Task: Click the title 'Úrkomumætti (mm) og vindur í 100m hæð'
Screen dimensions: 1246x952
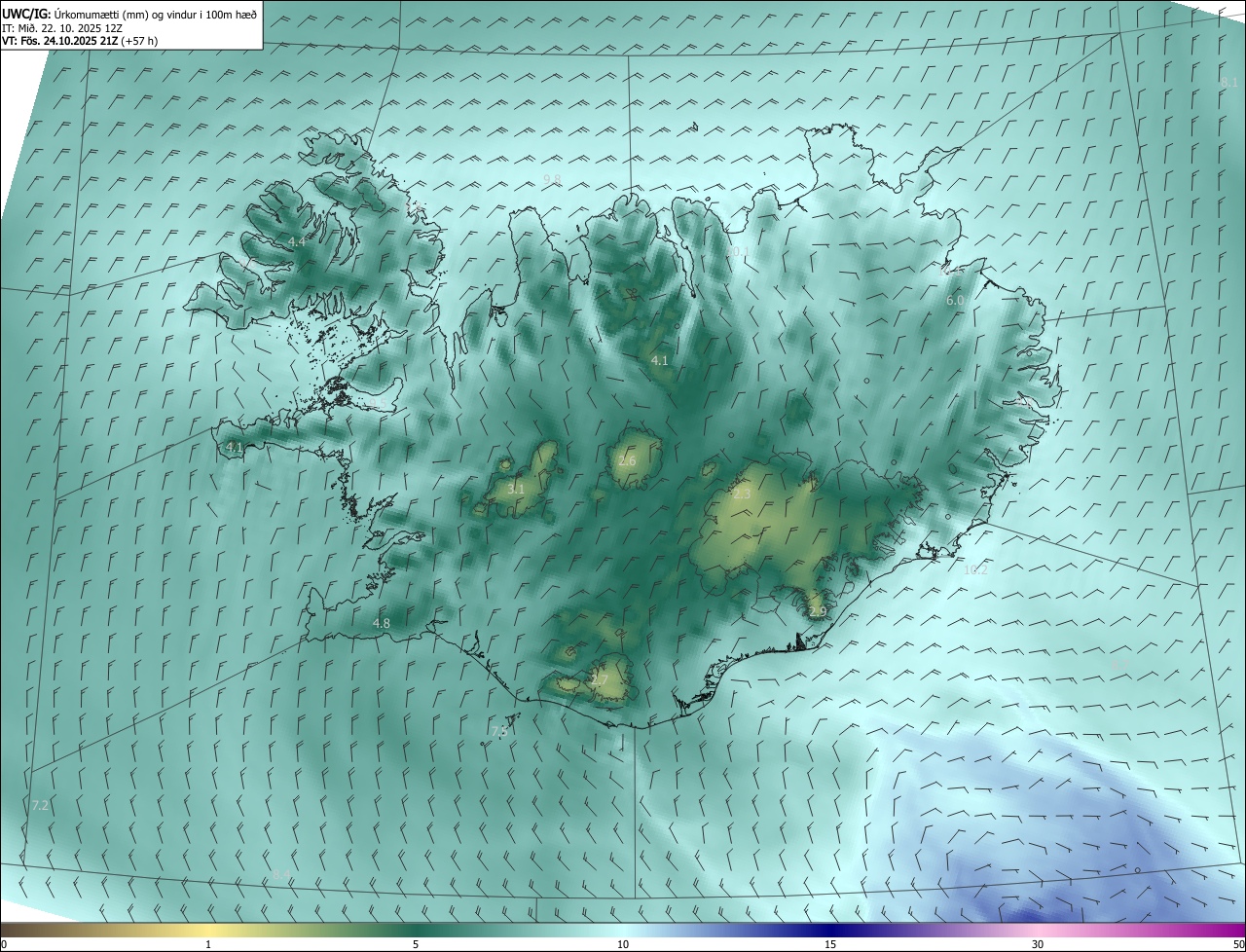Action: (155, 14)
